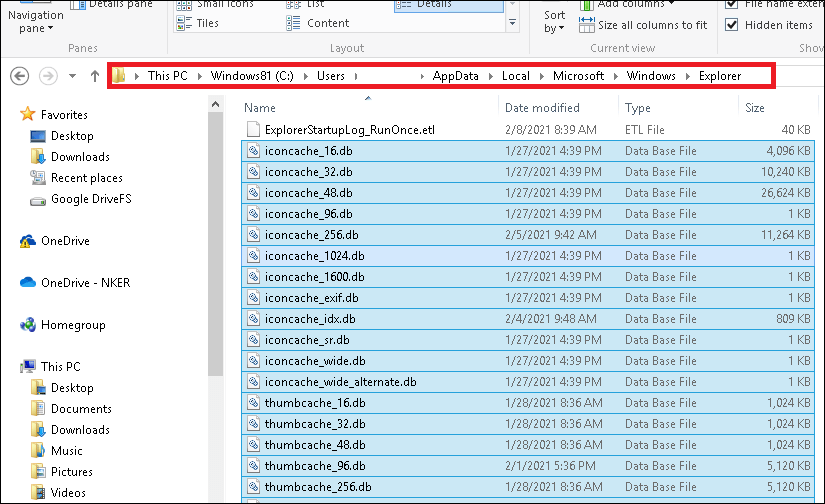
Task: Expand the Navigation pane dropdown
Action: (x=35, y=22)
